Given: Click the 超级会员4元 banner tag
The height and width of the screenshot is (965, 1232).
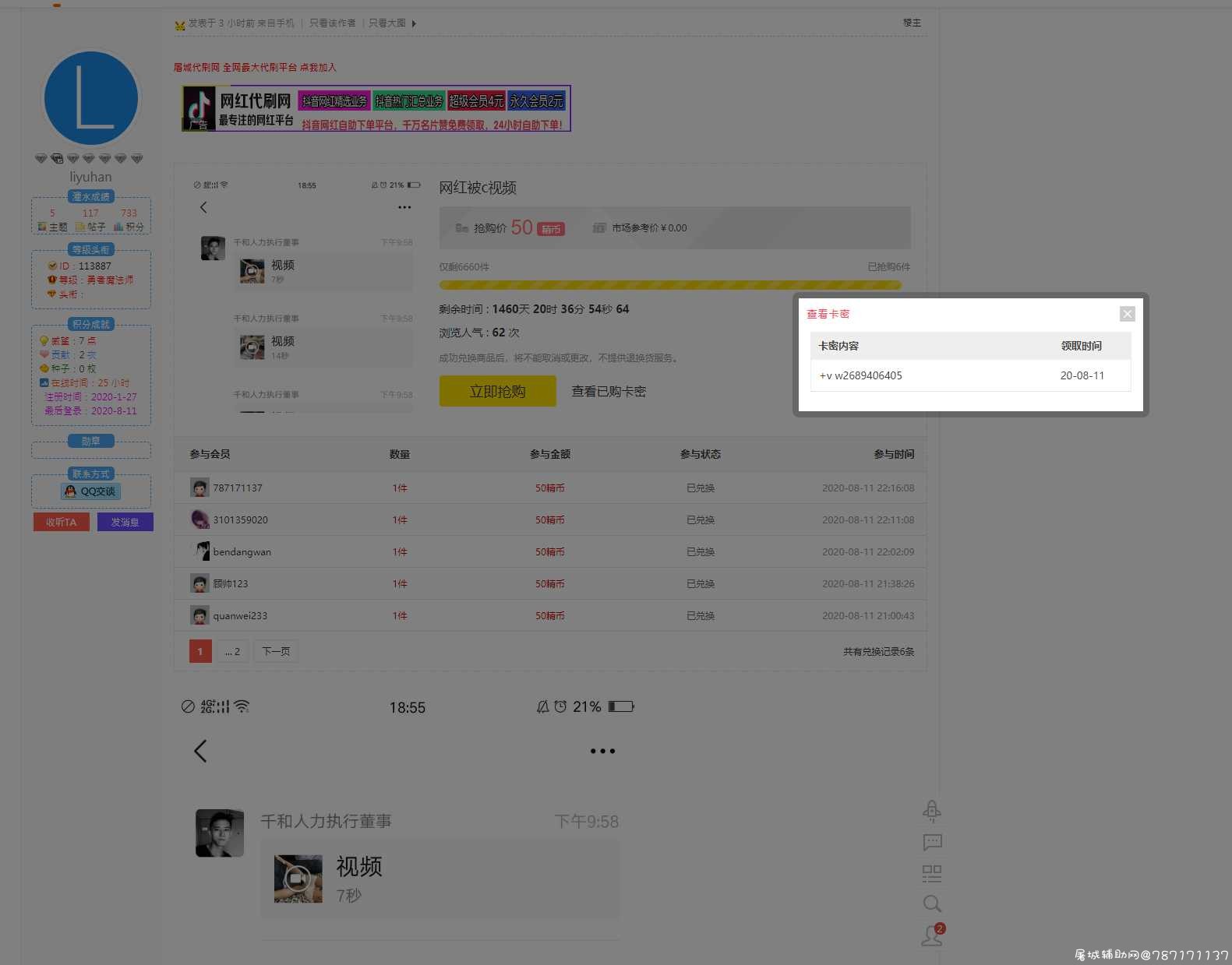Looking at the screenshot, I should [x=476, y=101].
